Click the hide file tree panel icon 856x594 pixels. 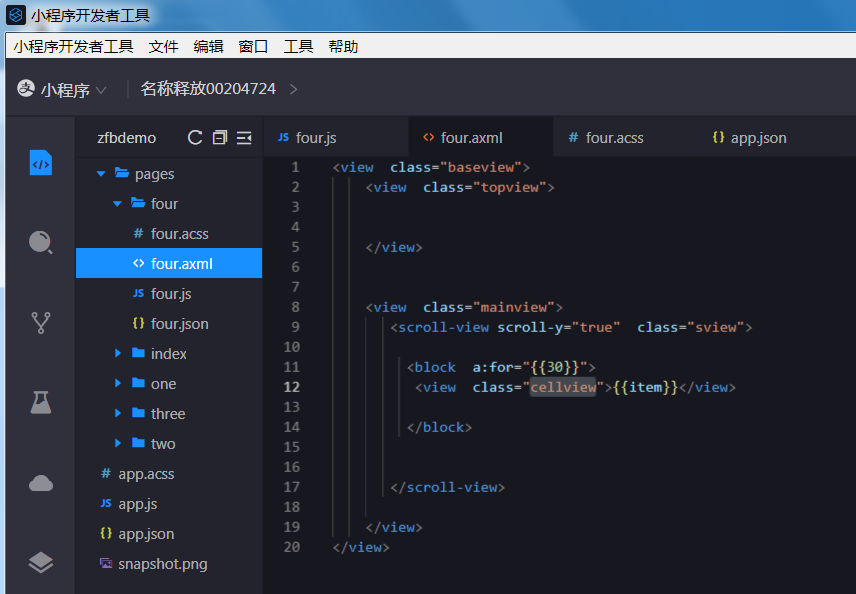tap(244, 138)
